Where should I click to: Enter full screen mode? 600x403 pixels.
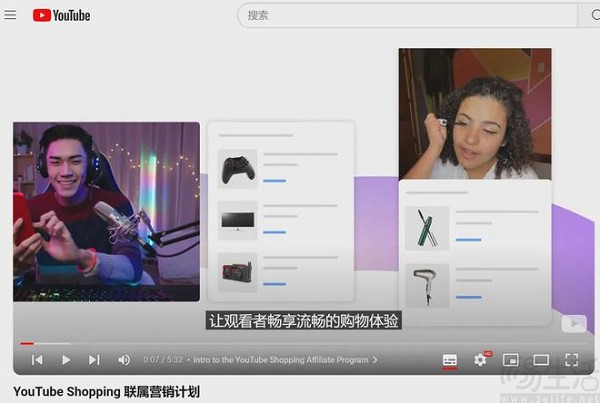[x=571, y=360]
